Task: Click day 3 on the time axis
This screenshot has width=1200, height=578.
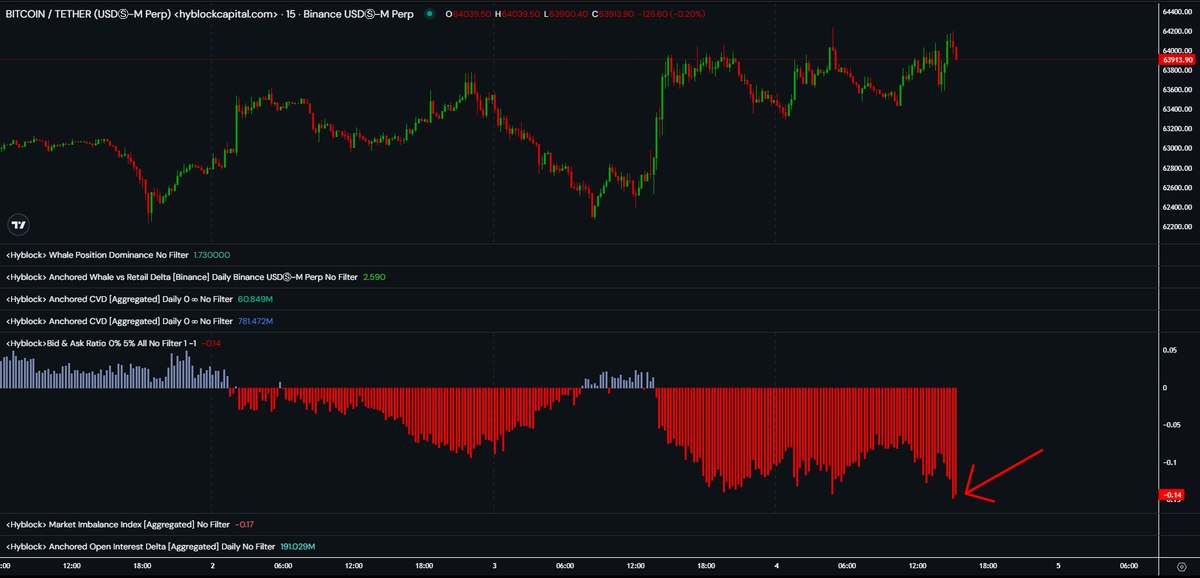Action: click(494, 567)
